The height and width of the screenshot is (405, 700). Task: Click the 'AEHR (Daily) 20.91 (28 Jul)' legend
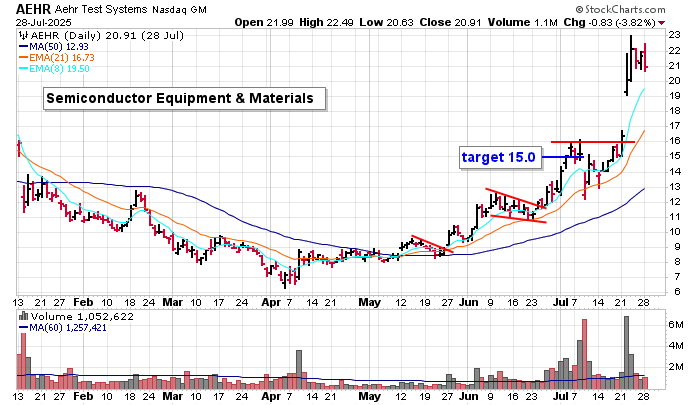pos(107,36)
